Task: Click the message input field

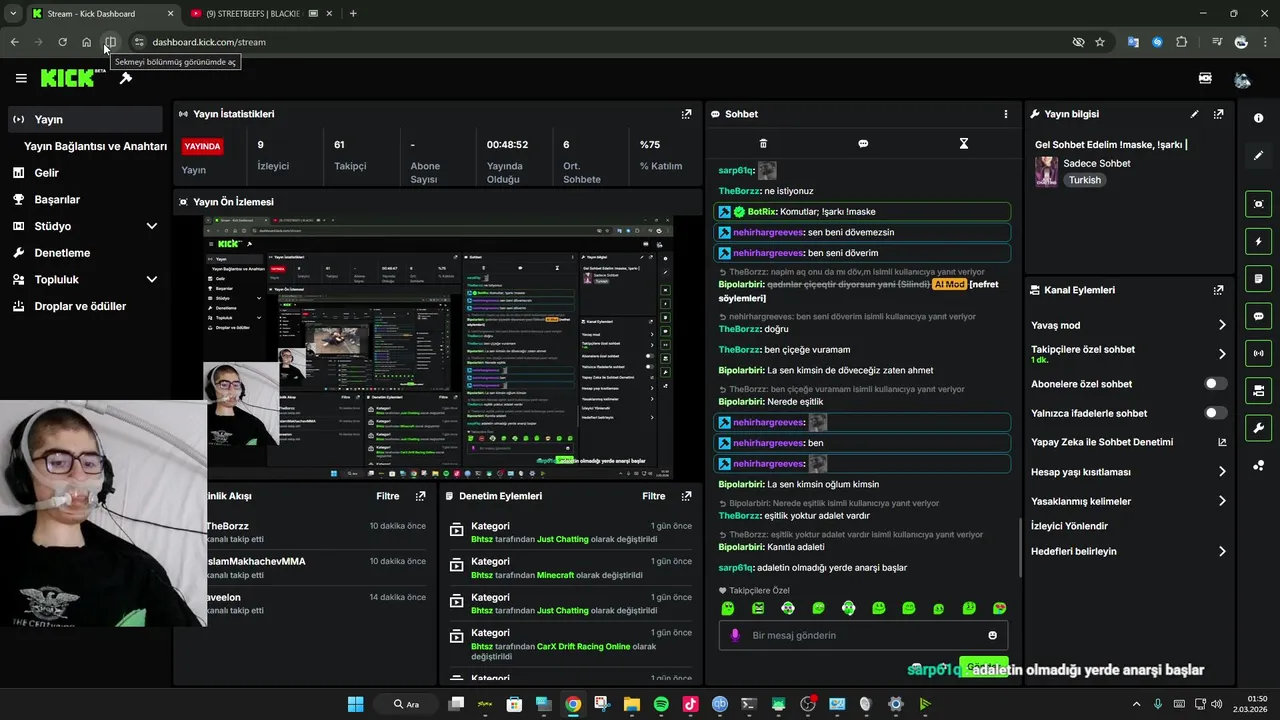Action: [x=863, y=635]
